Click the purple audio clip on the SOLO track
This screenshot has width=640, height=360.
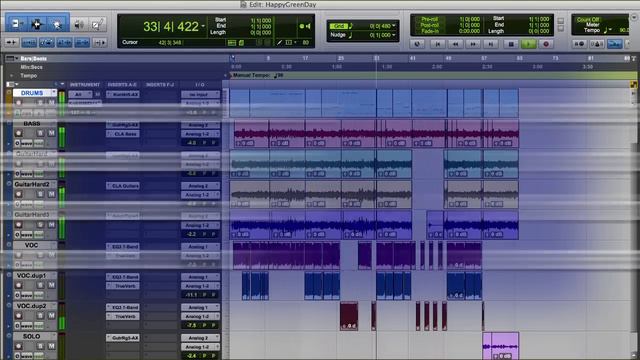tap(500, 346)
